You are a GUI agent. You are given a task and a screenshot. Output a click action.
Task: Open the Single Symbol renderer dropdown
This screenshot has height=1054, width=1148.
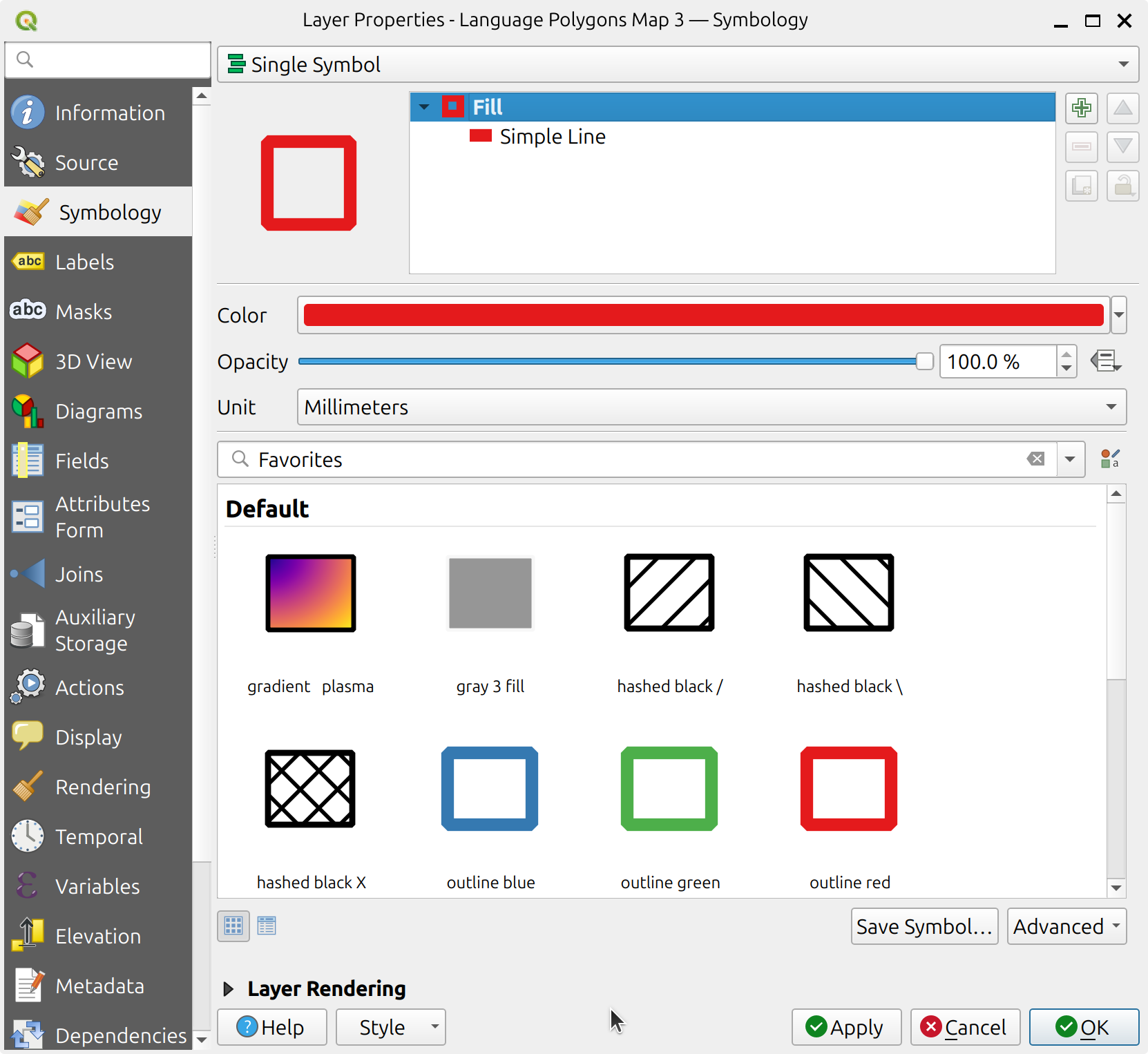click(x=1124, y=64)
